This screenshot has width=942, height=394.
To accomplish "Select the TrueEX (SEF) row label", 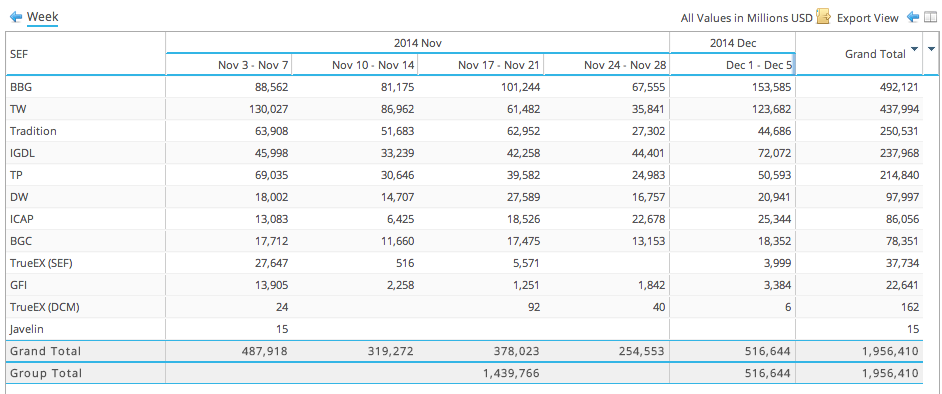I will (x=41, y=263).
